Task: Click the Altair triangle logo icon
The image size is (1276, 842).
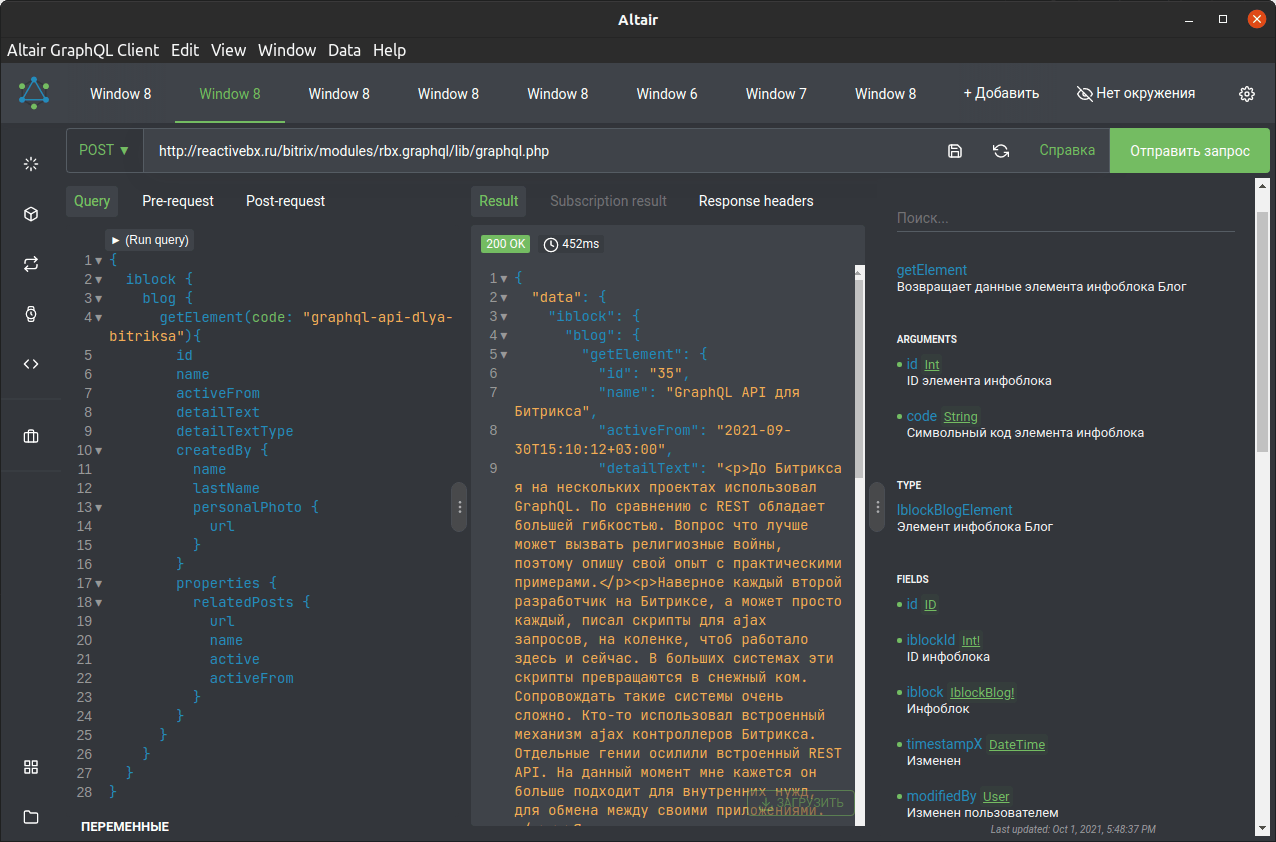Action: [35, 93]
